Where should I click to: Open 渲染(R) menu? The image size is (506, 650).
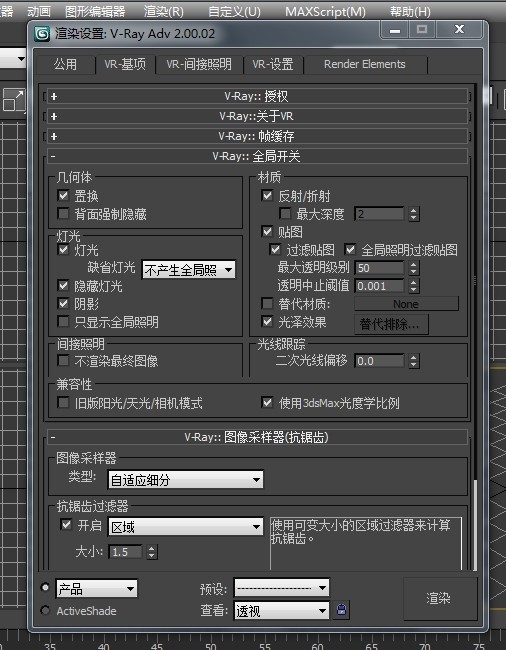pyautogui.click(x=163, y=11)
